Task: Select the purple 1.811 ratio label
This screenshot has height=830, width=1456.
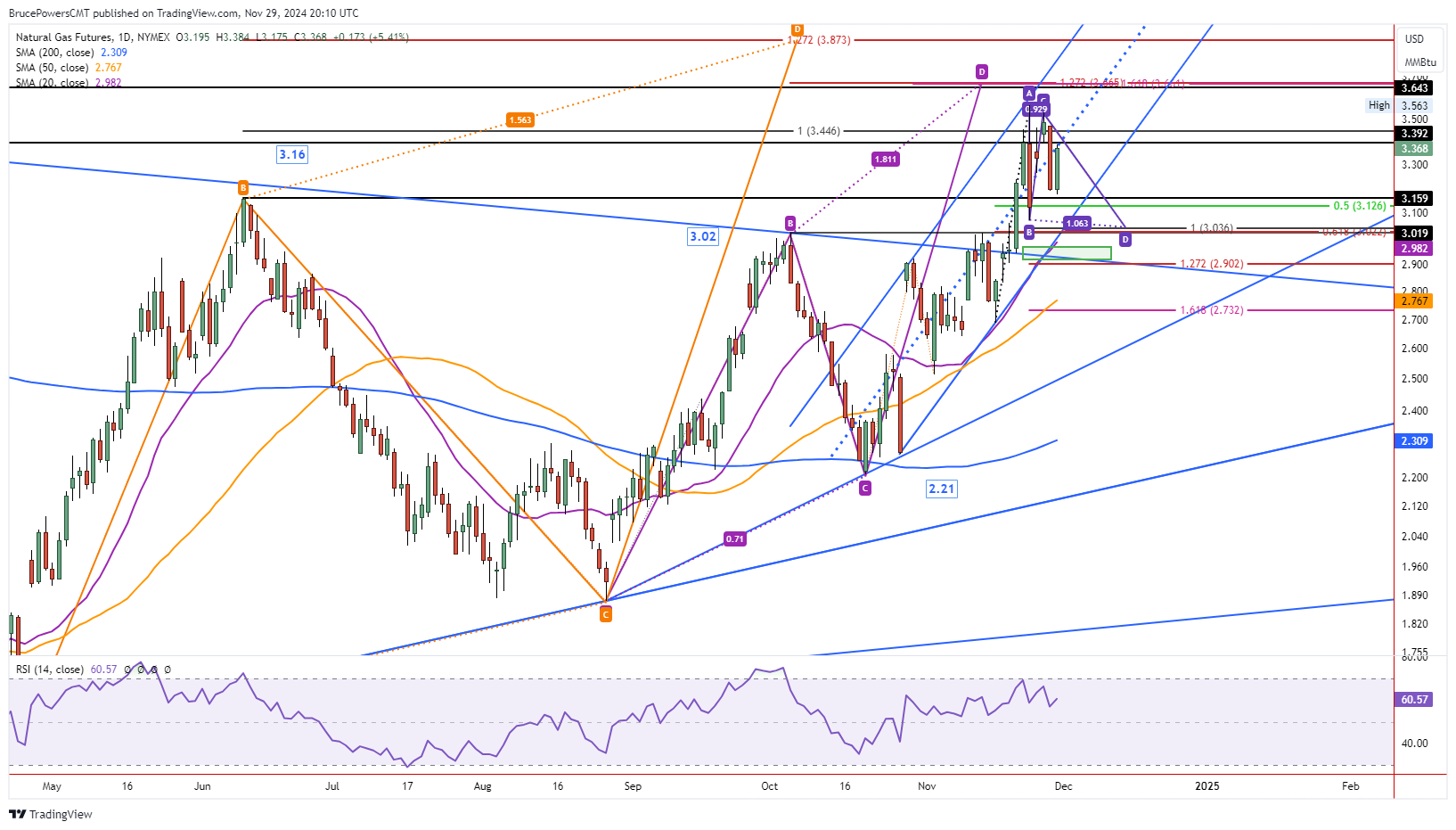Action: click(886, 160)
